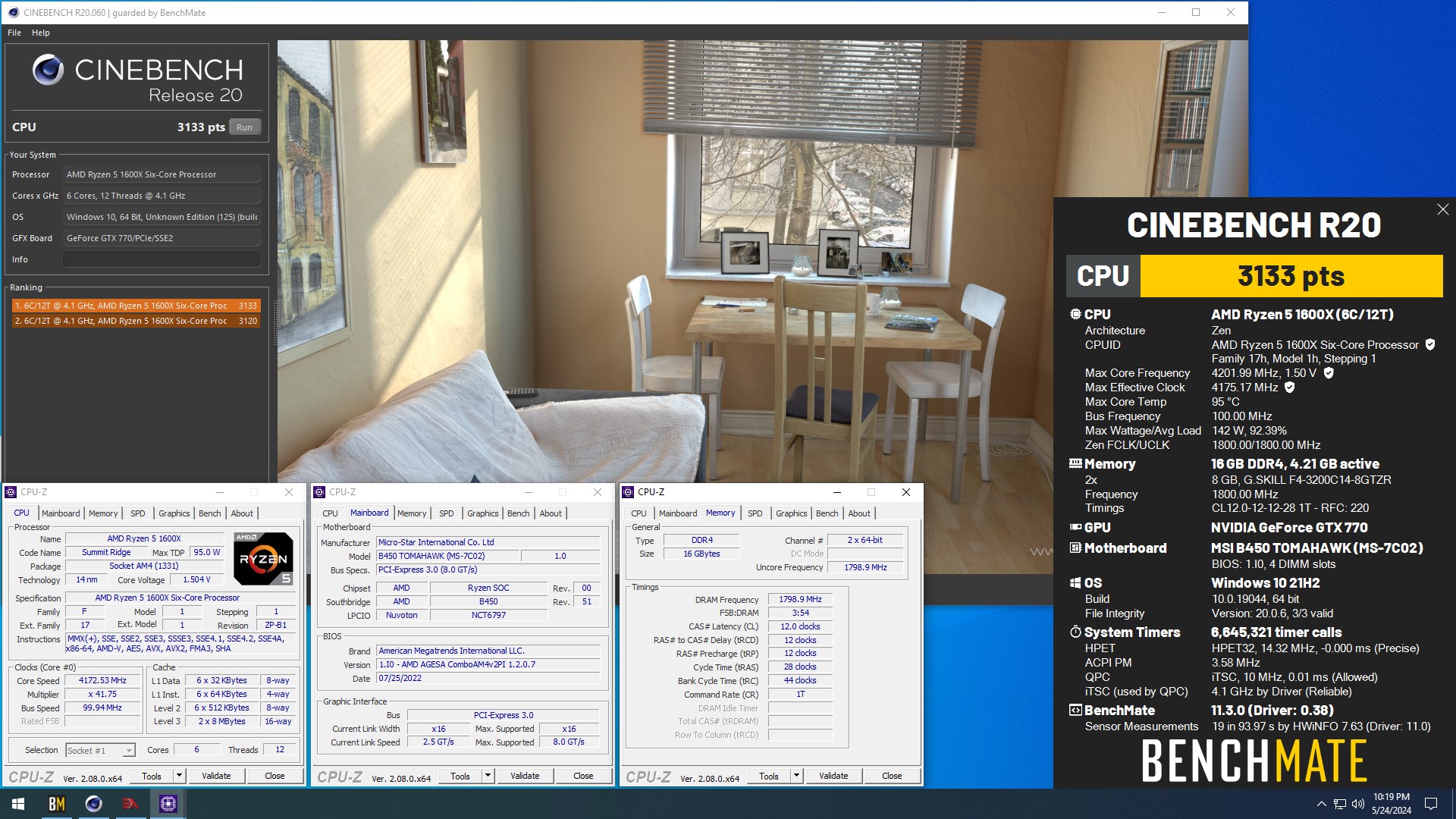Image resolution: width=1456 pixels, height=819 pixels.
Task: Click the Max Effective Clock verified shield
Action: coord(1289,388)
